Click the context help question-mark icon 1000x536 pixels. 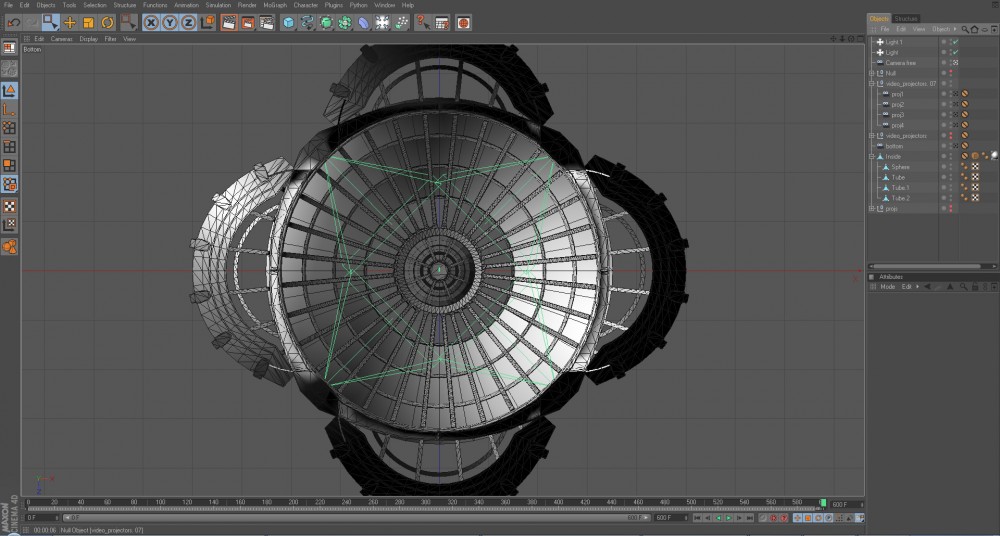pos(423,23)
